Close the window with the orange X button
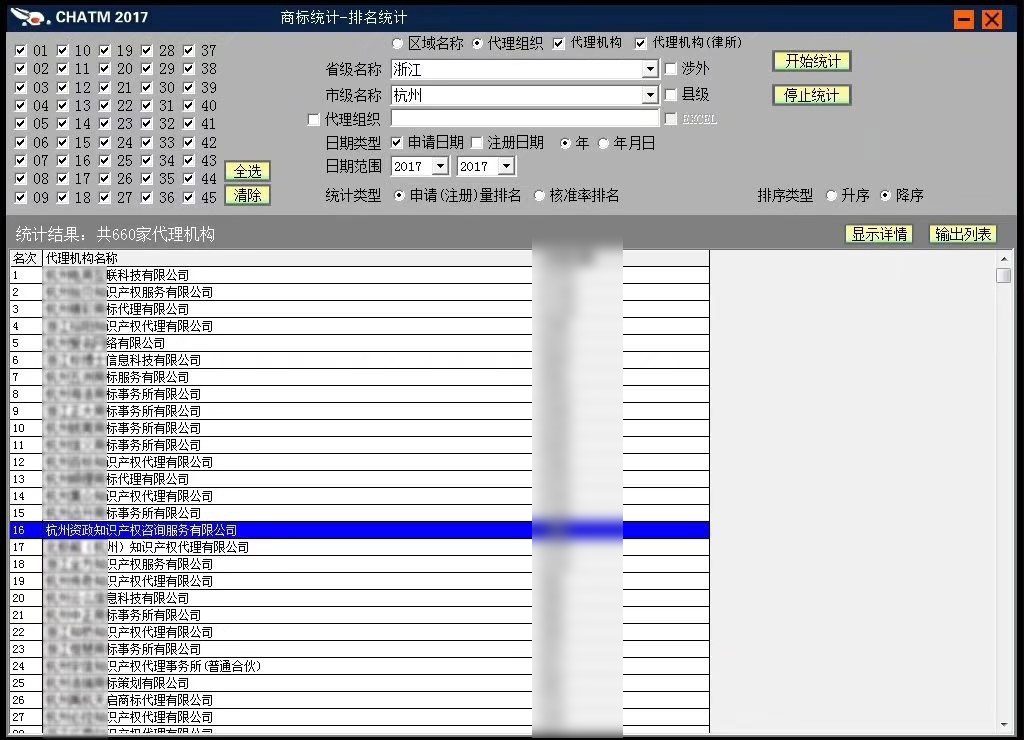The width and height of the screenshot is (1024, 740). pos(992,19)
